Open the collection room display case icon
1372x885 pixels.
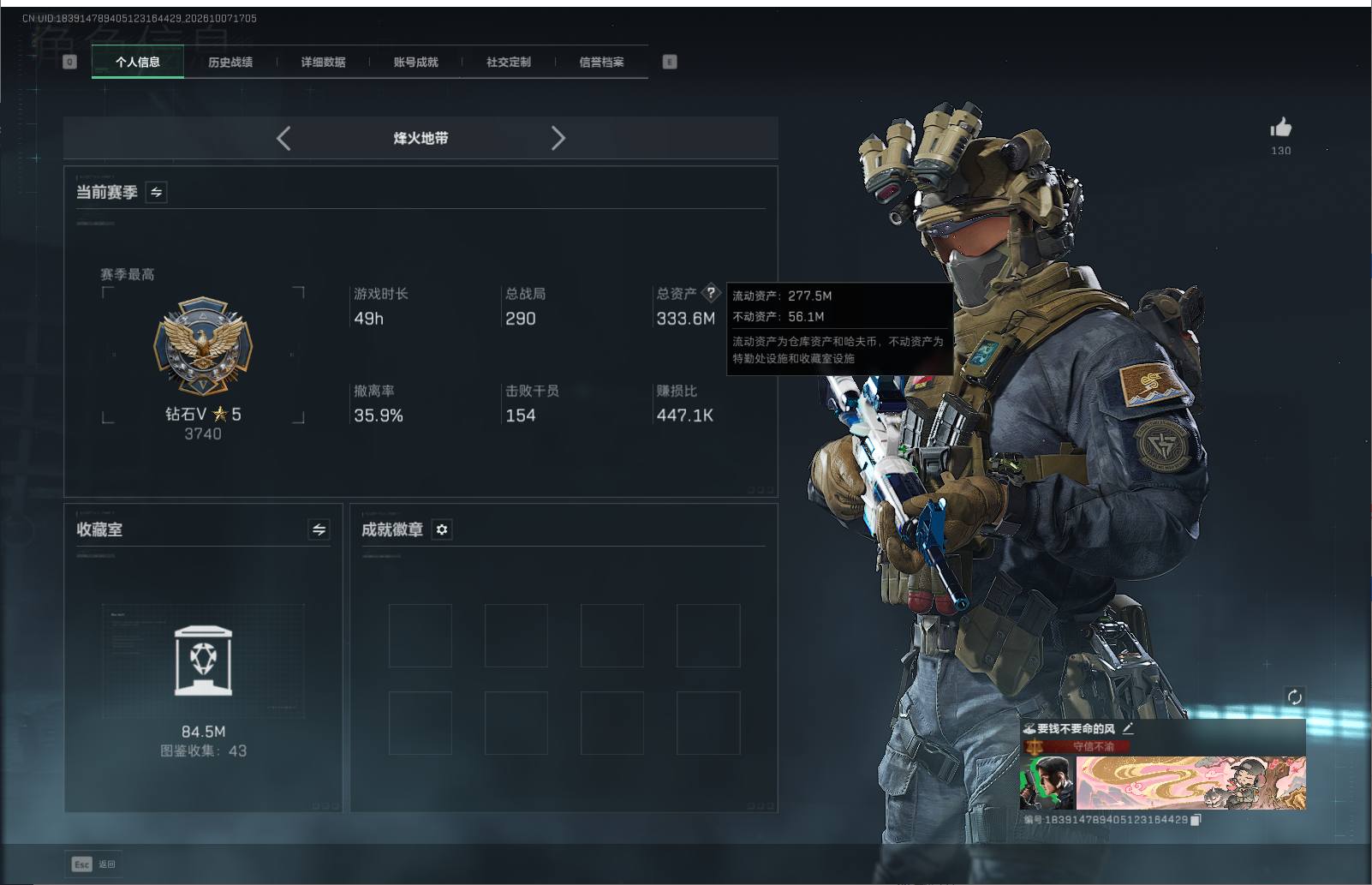click(203, 661)
